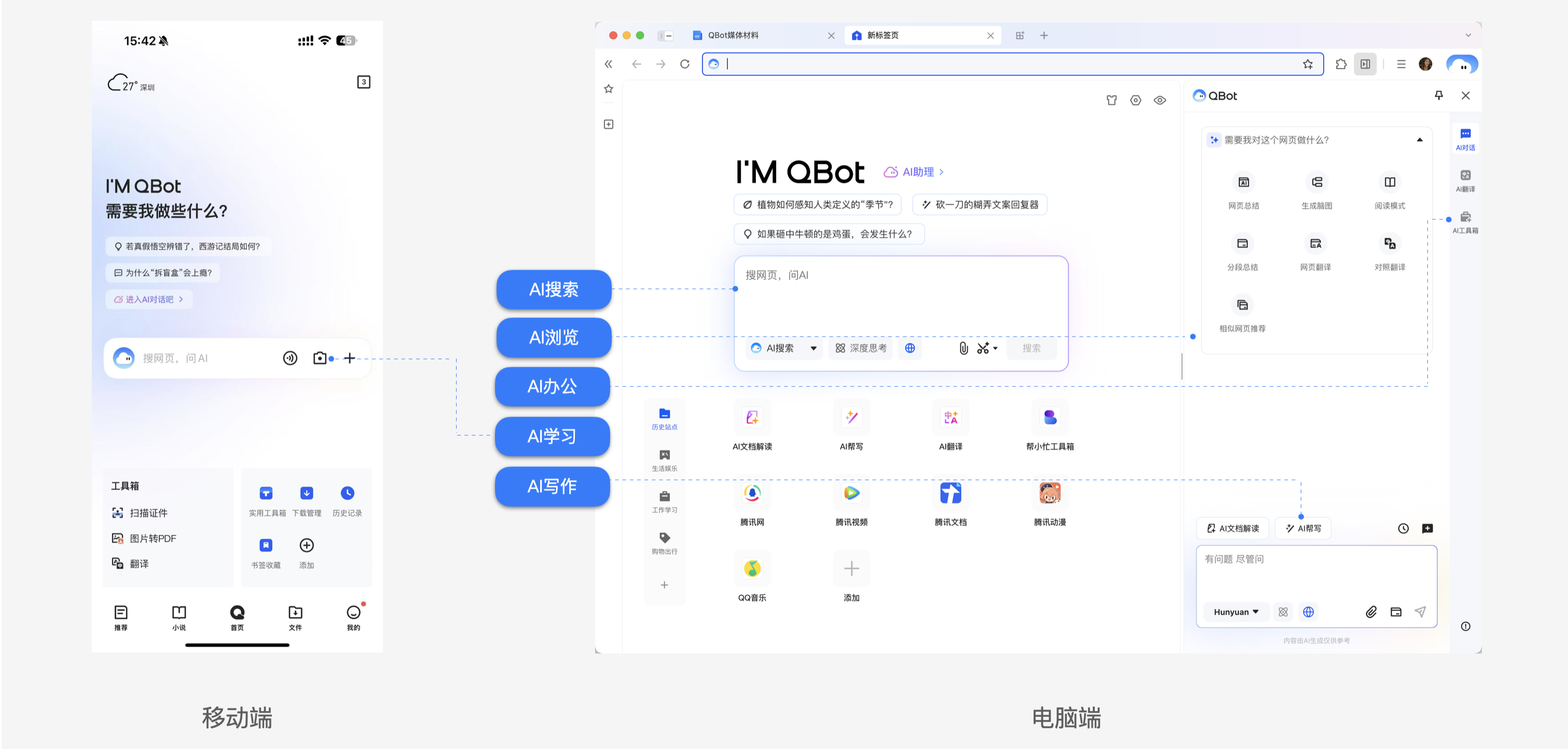The image size is (1568, 749).
Task: Click the 搜索 button in search box
Action: (x=1030, y=348)
